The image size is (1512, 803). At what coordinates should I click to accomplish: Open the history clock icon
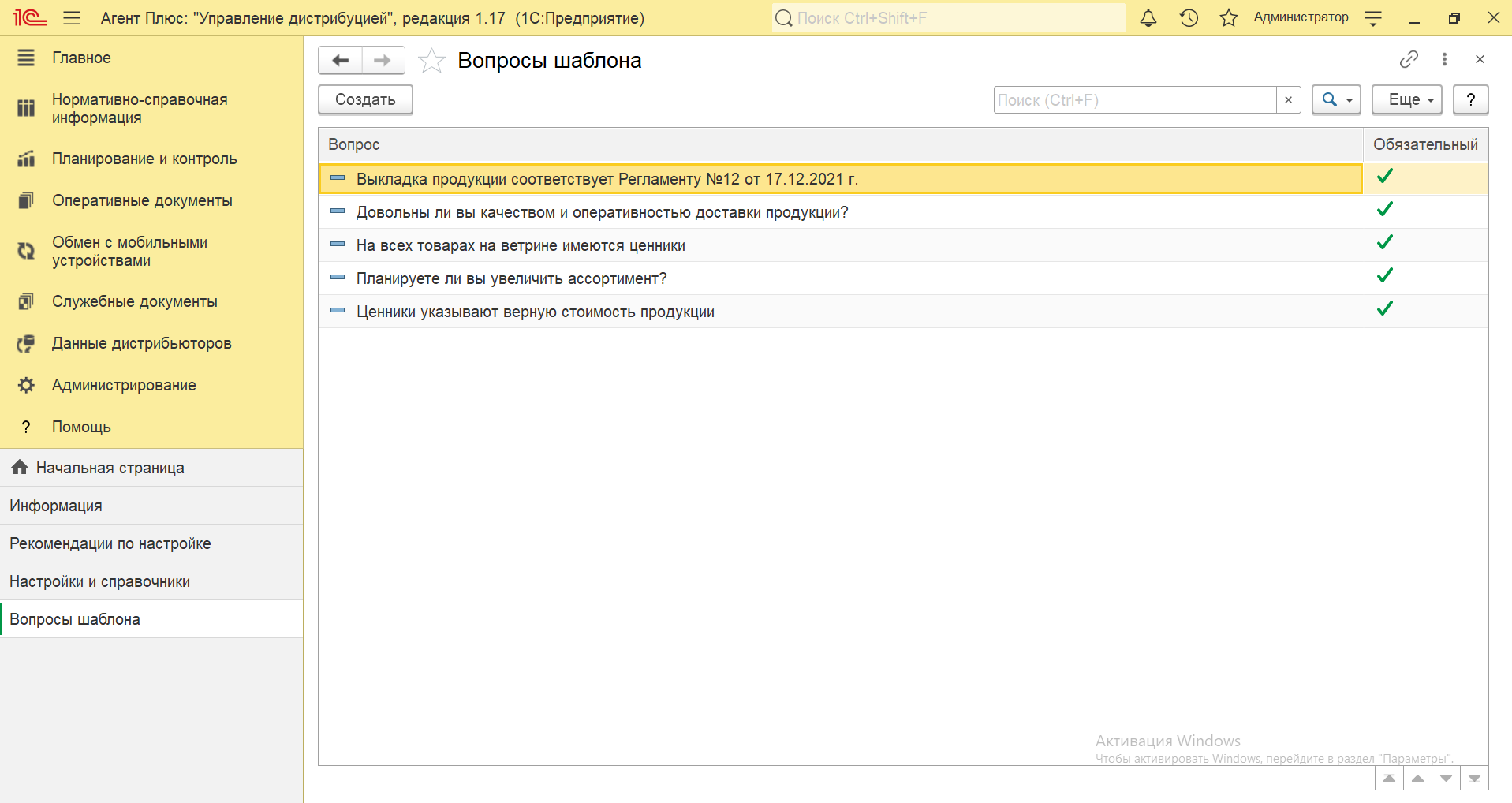tap(1189, 18)
